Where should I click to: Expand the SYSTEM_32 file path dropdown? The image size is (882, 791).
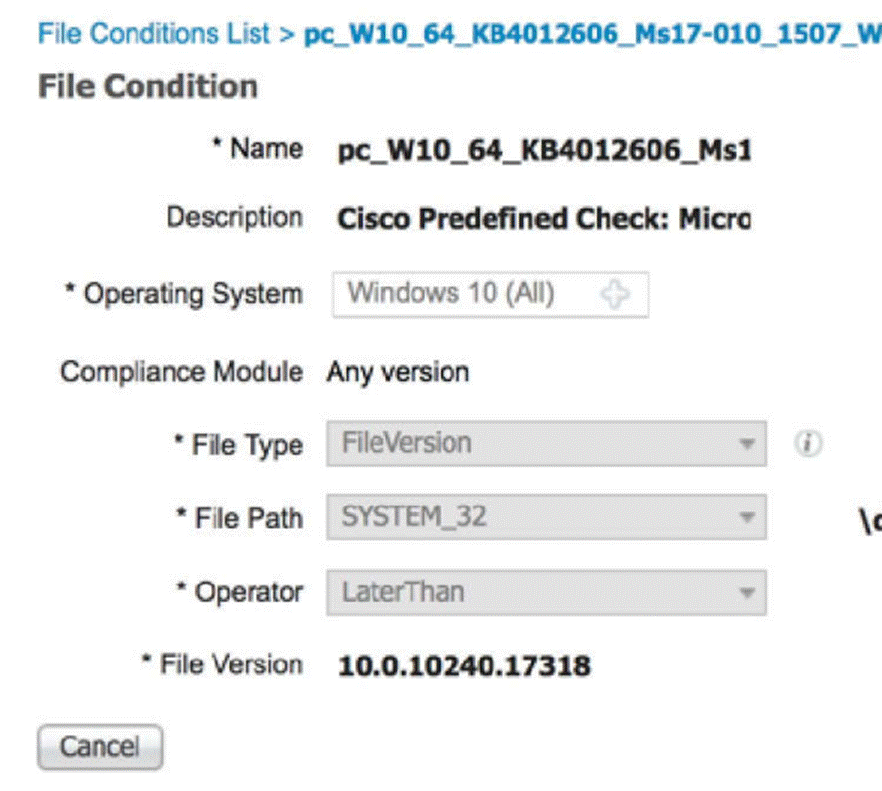point(545,518)
